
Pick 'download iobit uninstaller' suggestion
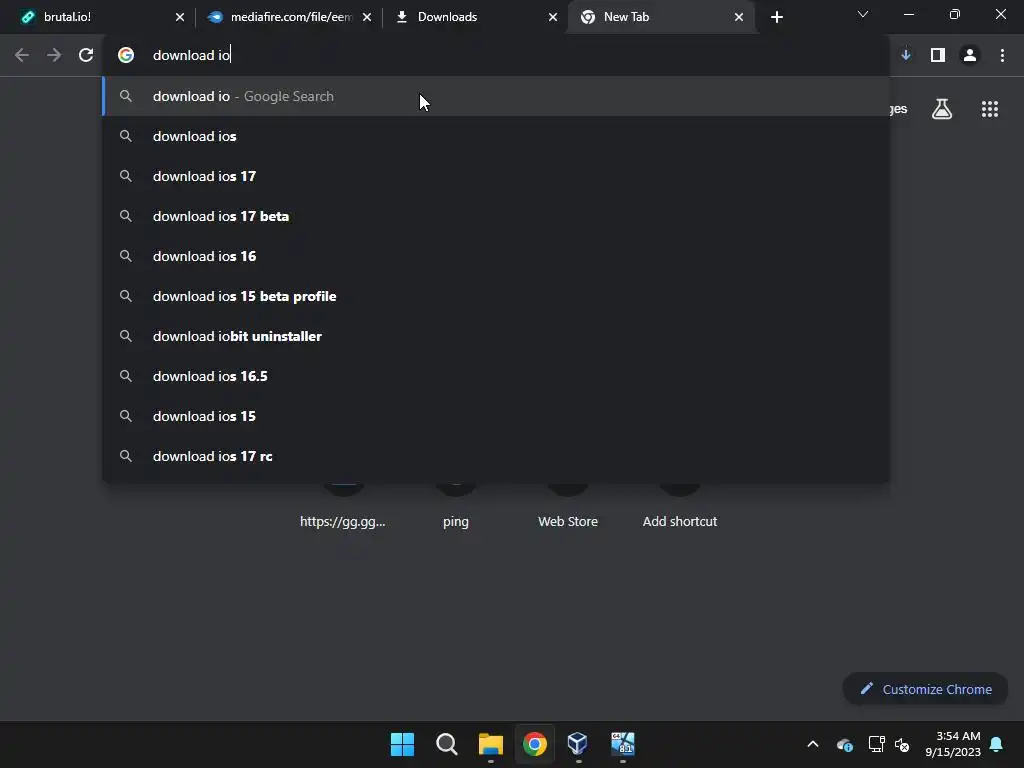point(496,336)
